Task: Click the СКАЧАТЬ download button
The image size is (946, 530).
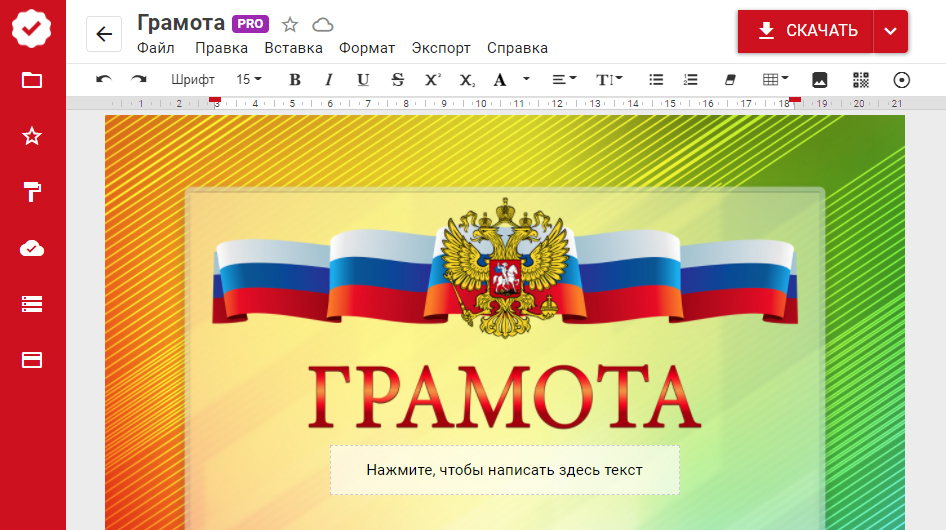Action: point(806,31)
